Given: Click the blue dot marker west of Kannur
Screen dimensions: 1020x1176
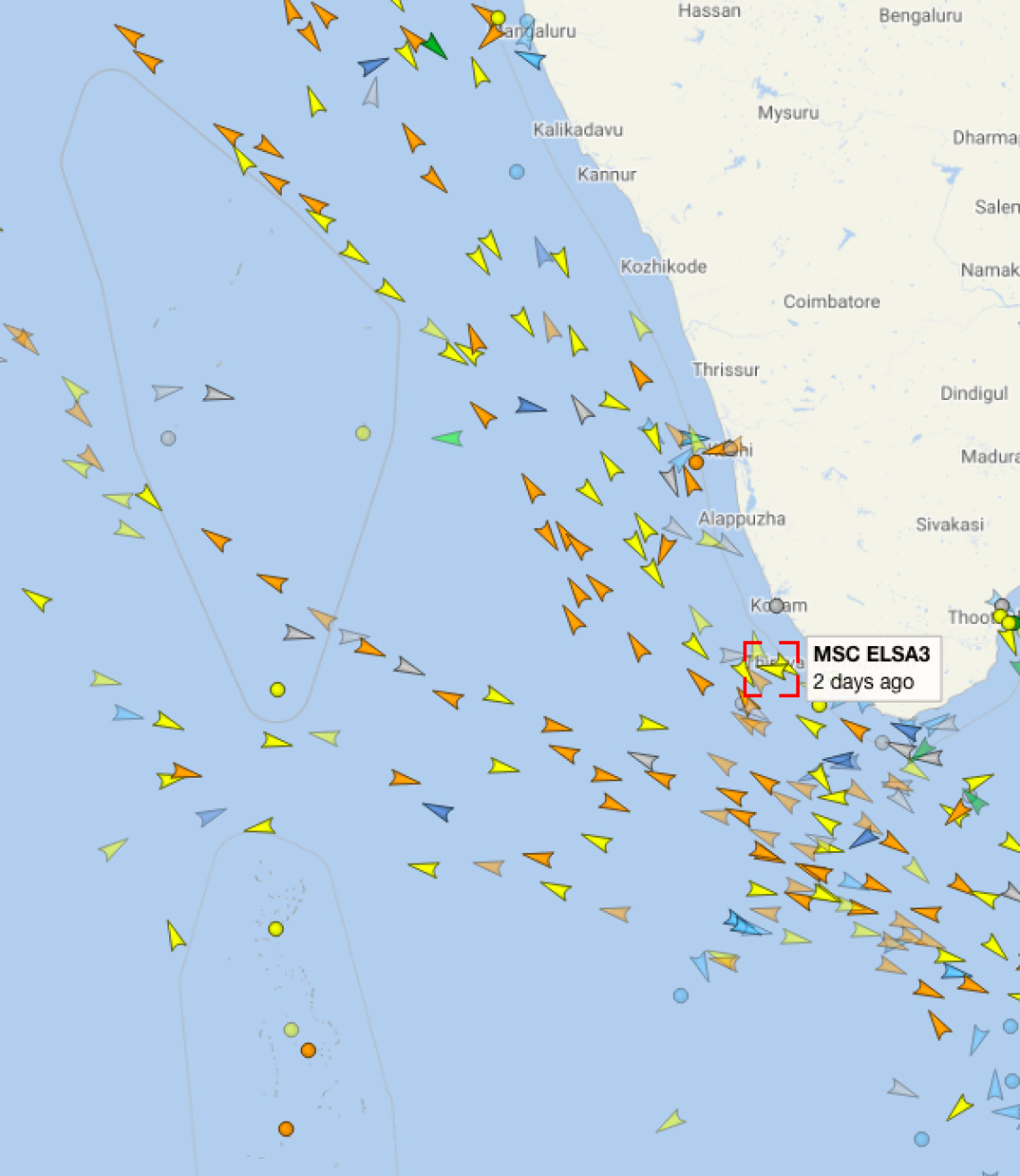Looking at the screenshot, I should tap(517, 172).
